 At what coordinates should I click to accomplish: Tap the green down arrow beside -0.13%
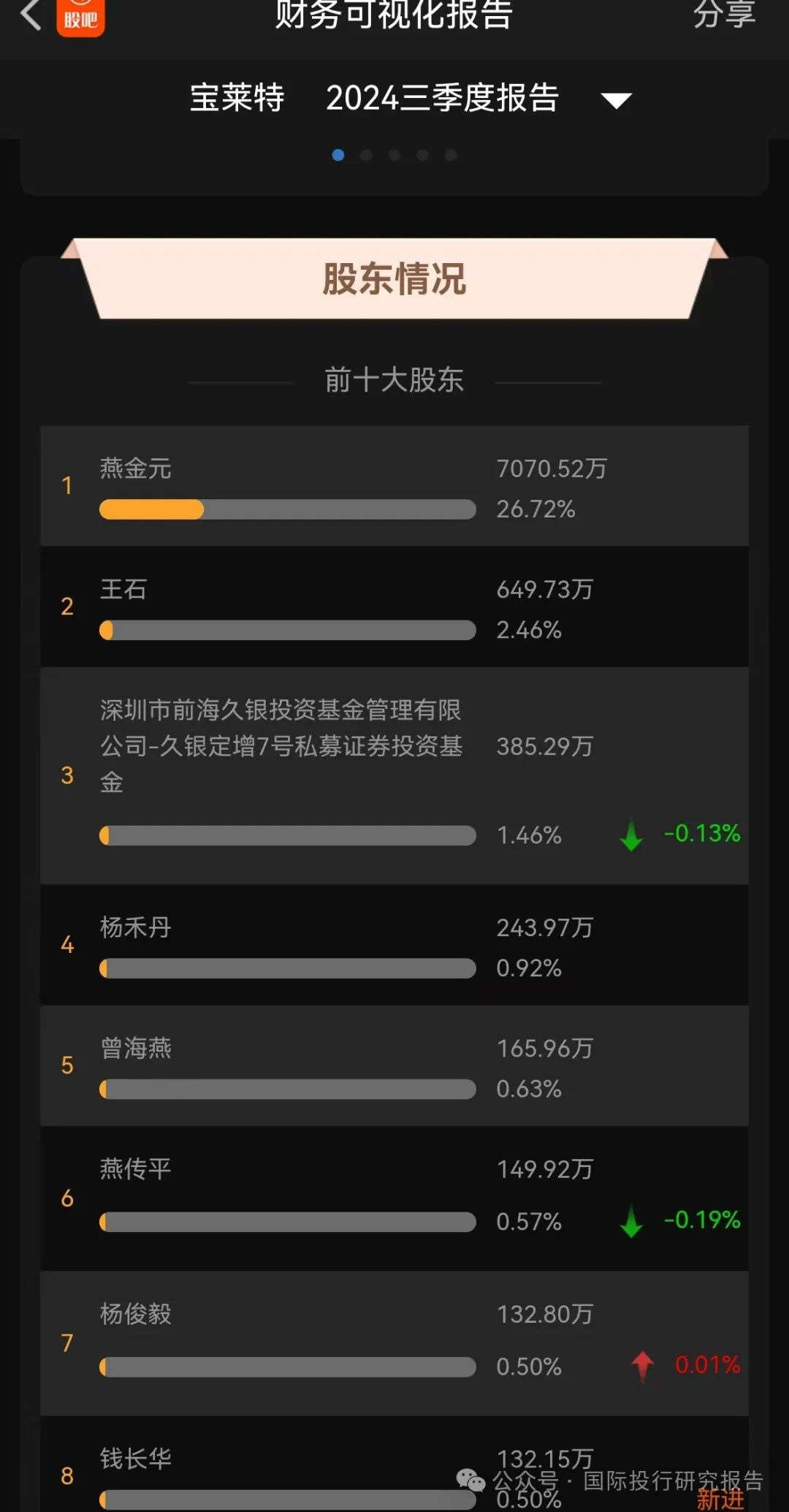pos(631,835)
